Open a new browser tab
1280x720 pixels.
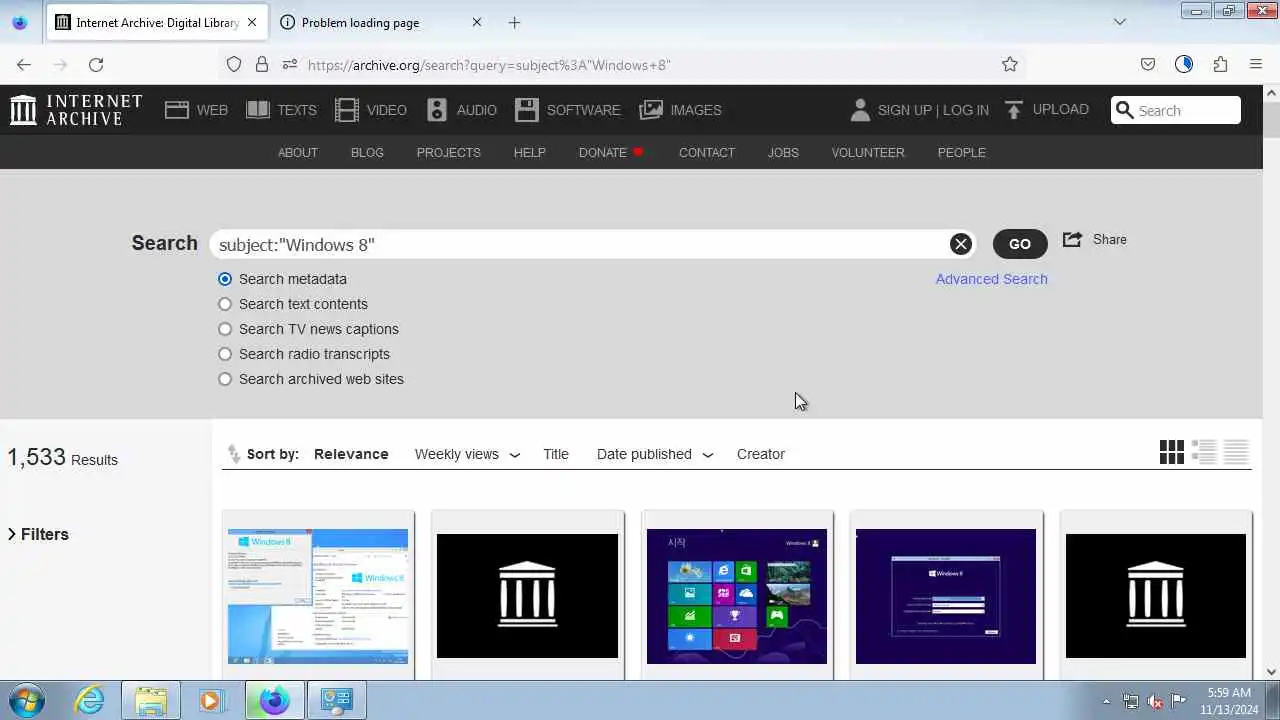point(514,22)
